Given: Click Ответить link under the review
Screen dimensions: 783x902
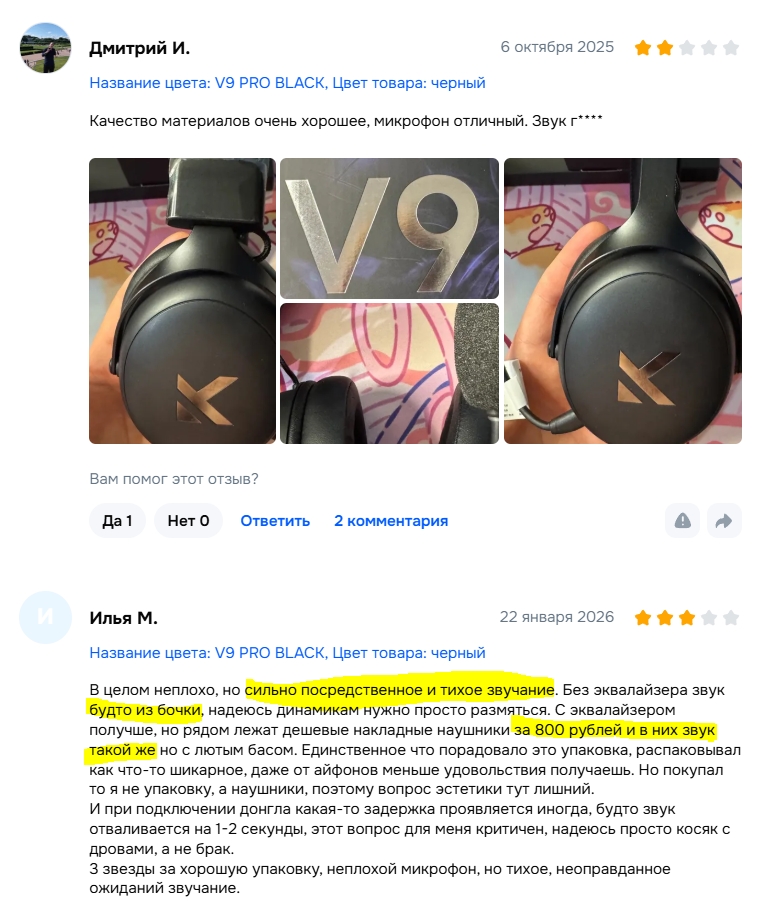Looking at the screenshot, I should point(275,521).
